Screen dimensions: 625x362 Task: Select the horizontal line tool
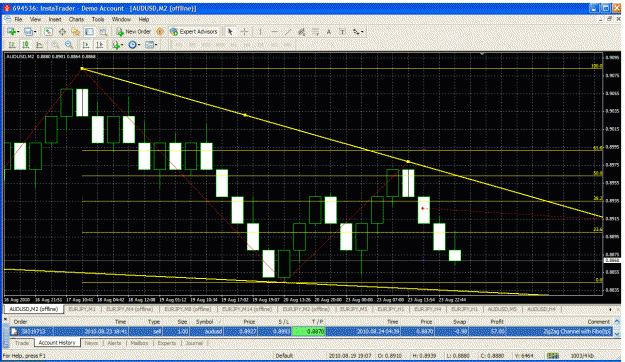tap(275, 32)
